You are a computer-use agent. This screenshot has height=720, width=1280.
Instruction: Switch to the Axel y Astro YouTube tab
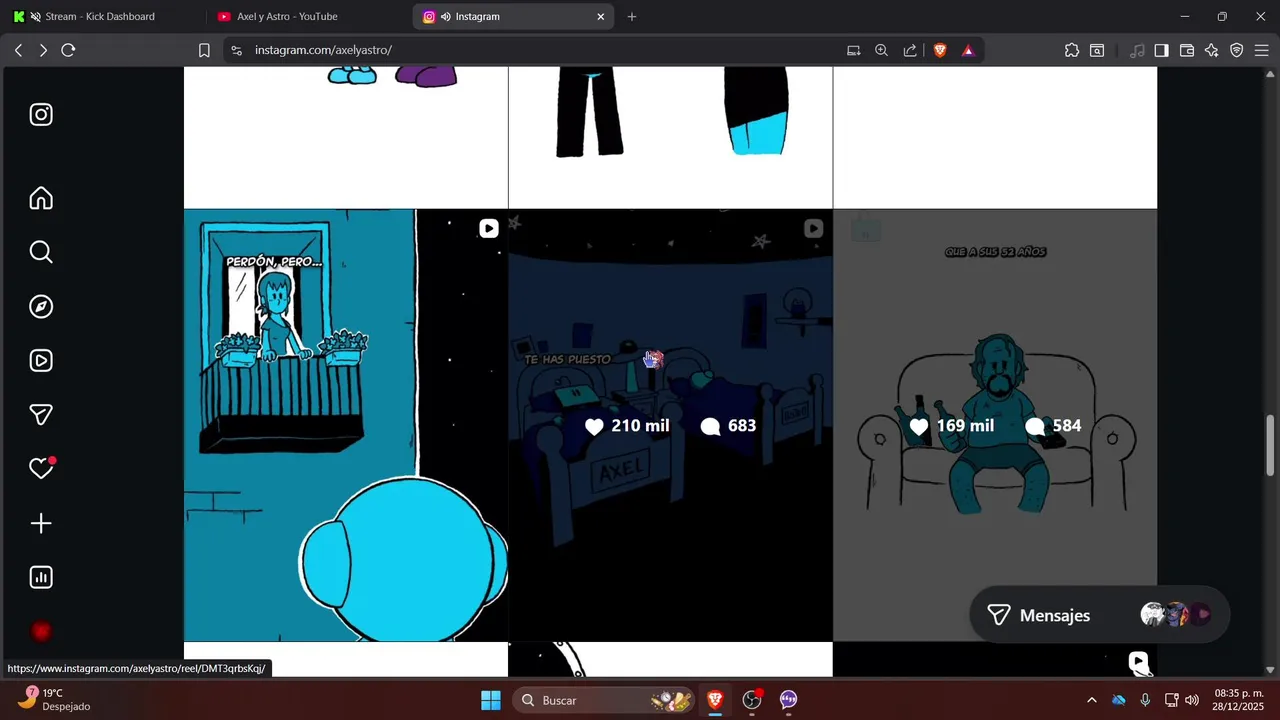[x=305, y=16]
